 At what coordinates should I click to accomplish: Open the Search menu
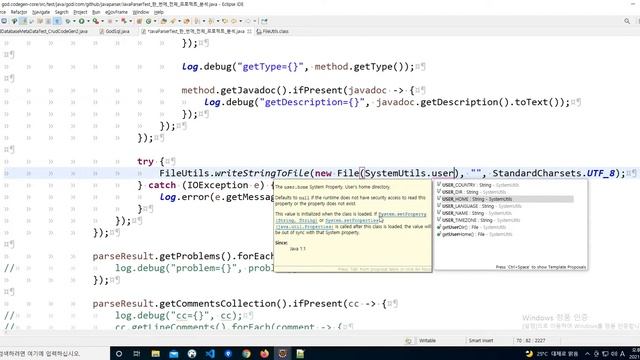[62, 12]
